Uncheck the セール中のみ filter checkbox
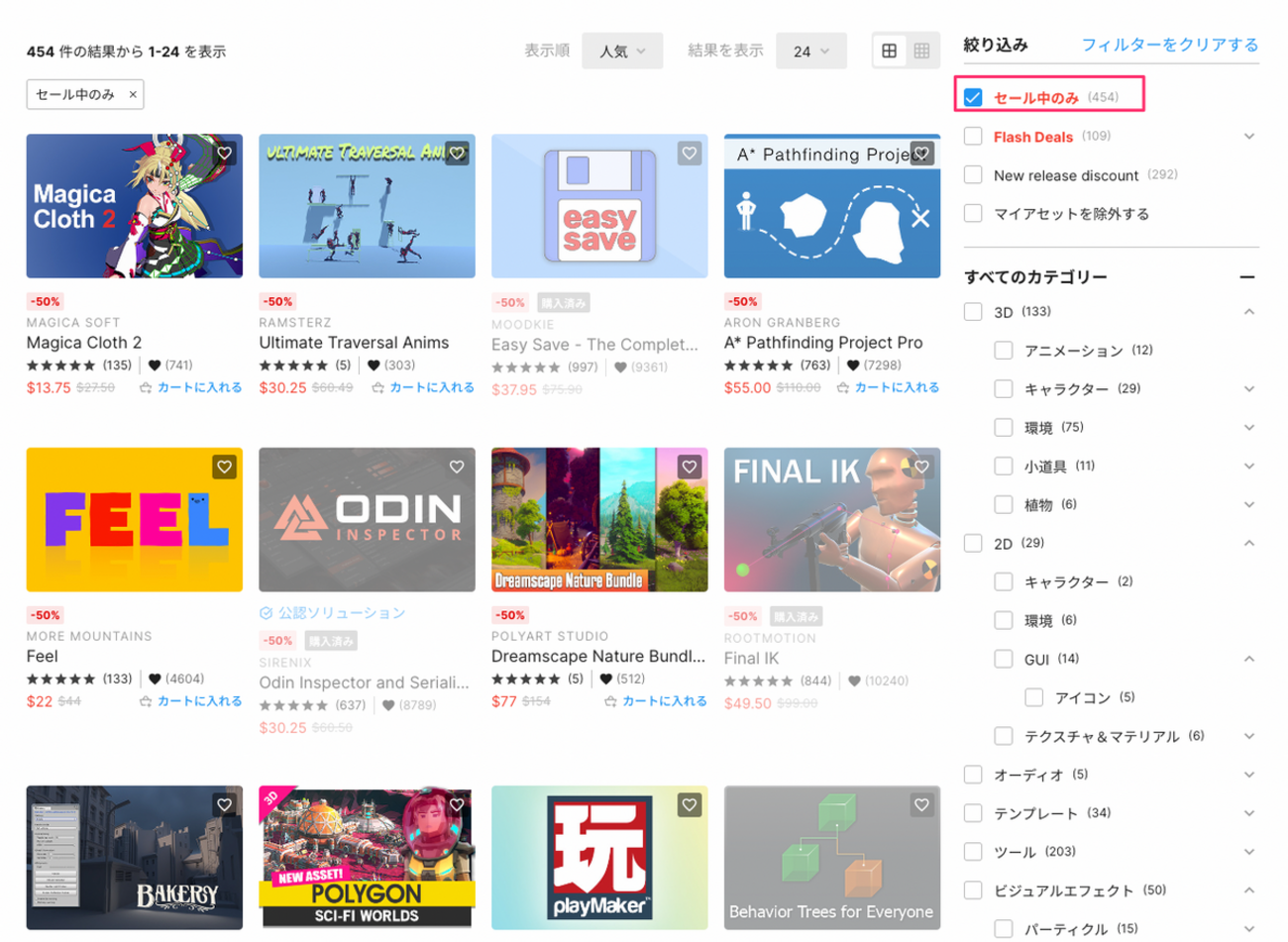This screenshot has height=942, width=1288. [x=973, y=97]
